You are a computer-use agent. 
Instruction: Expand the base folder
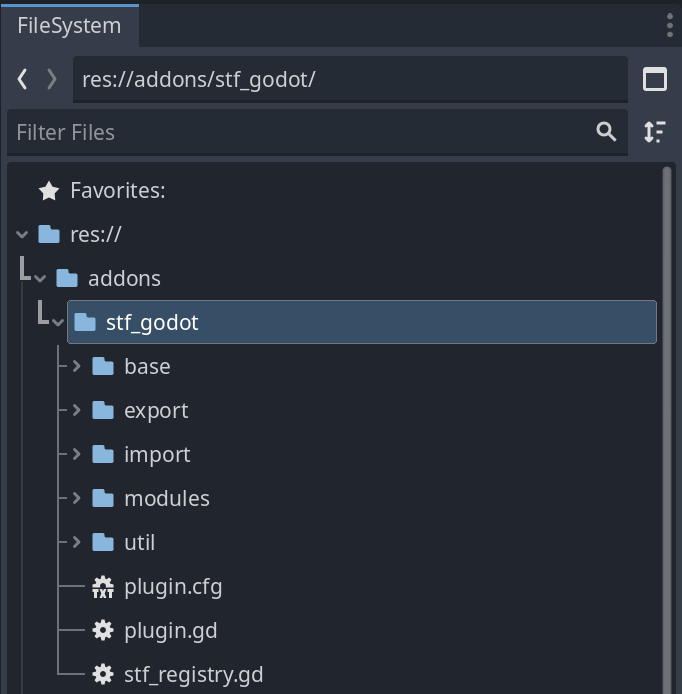pos(76,367)
